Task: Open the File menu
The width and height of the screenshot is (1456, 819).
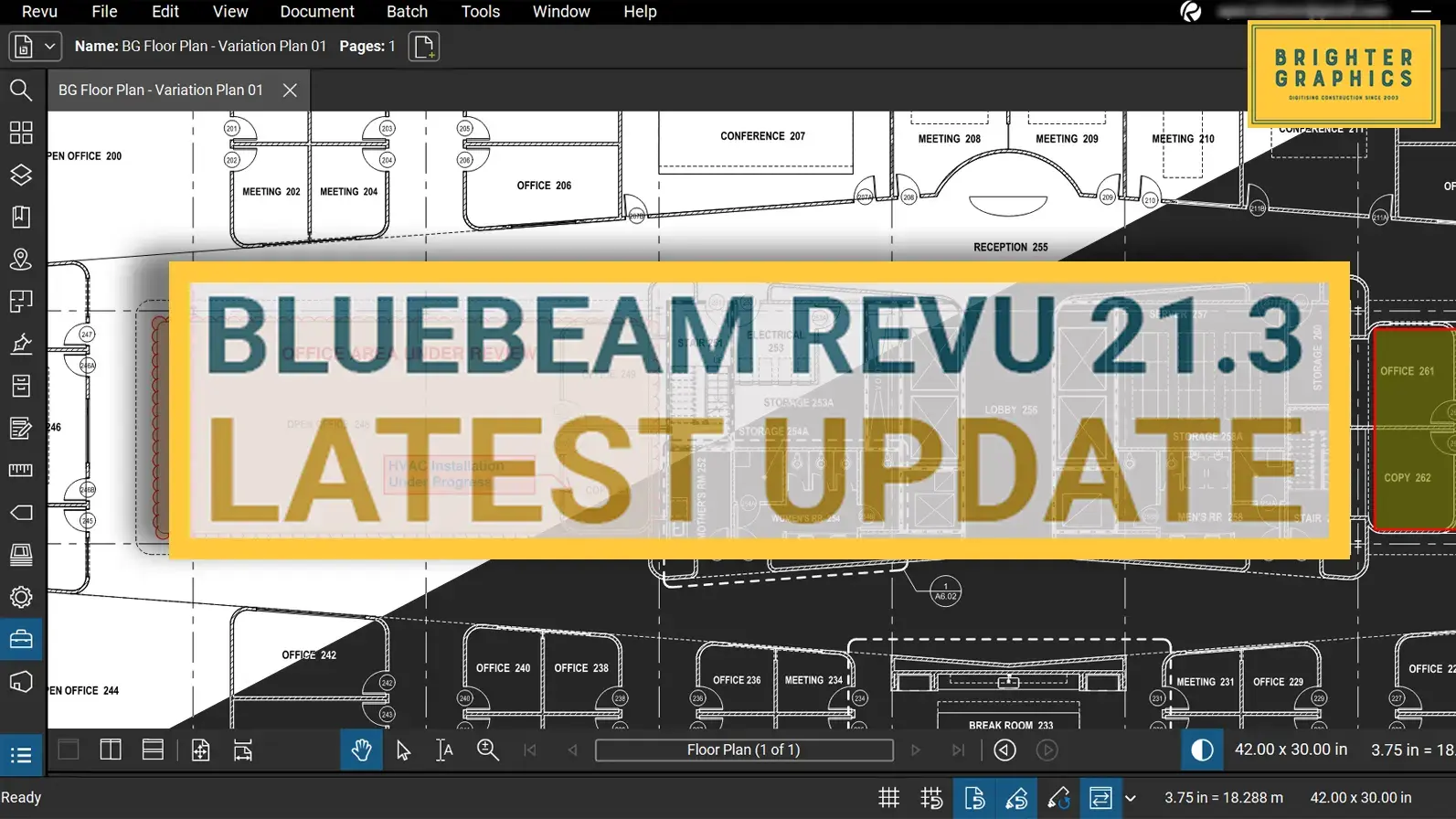Action: (104, 12)
